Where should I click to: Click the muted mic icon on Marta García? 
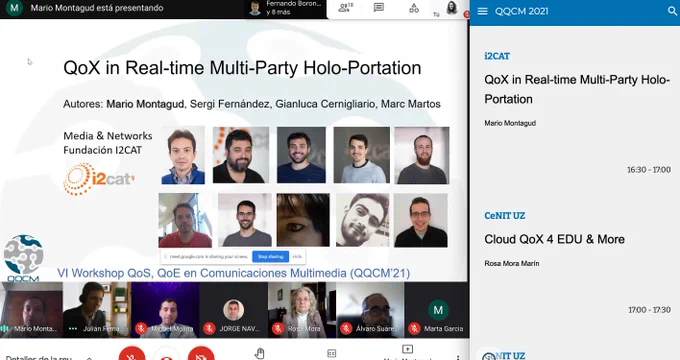click(x=414, y=328)
